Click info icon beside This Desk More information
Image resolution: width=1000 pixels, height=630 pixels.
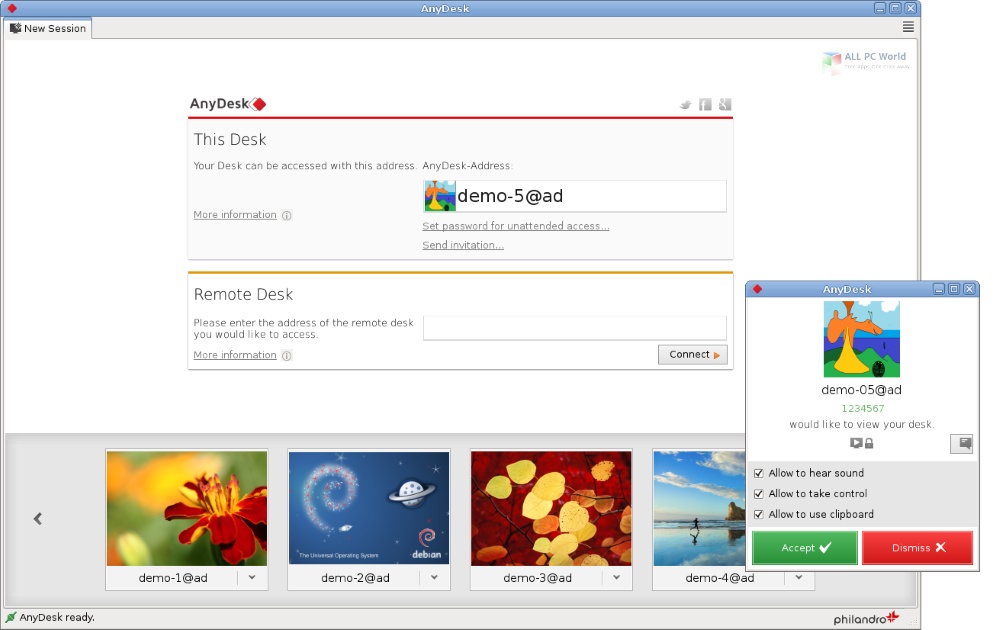[287, 216]
